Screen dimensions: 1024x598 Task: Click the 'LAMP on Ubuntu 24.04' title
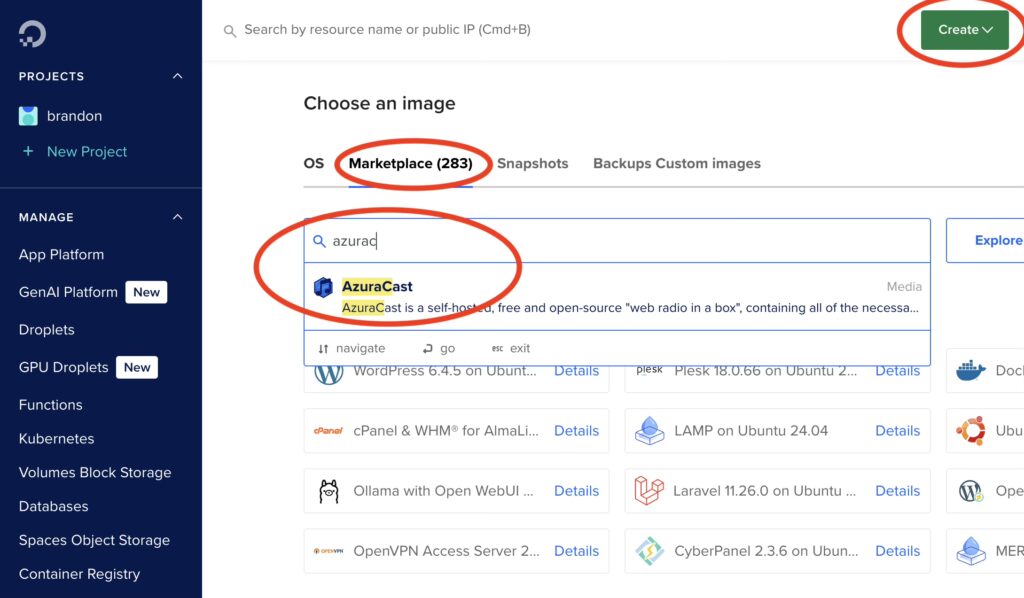click(751, 431)
